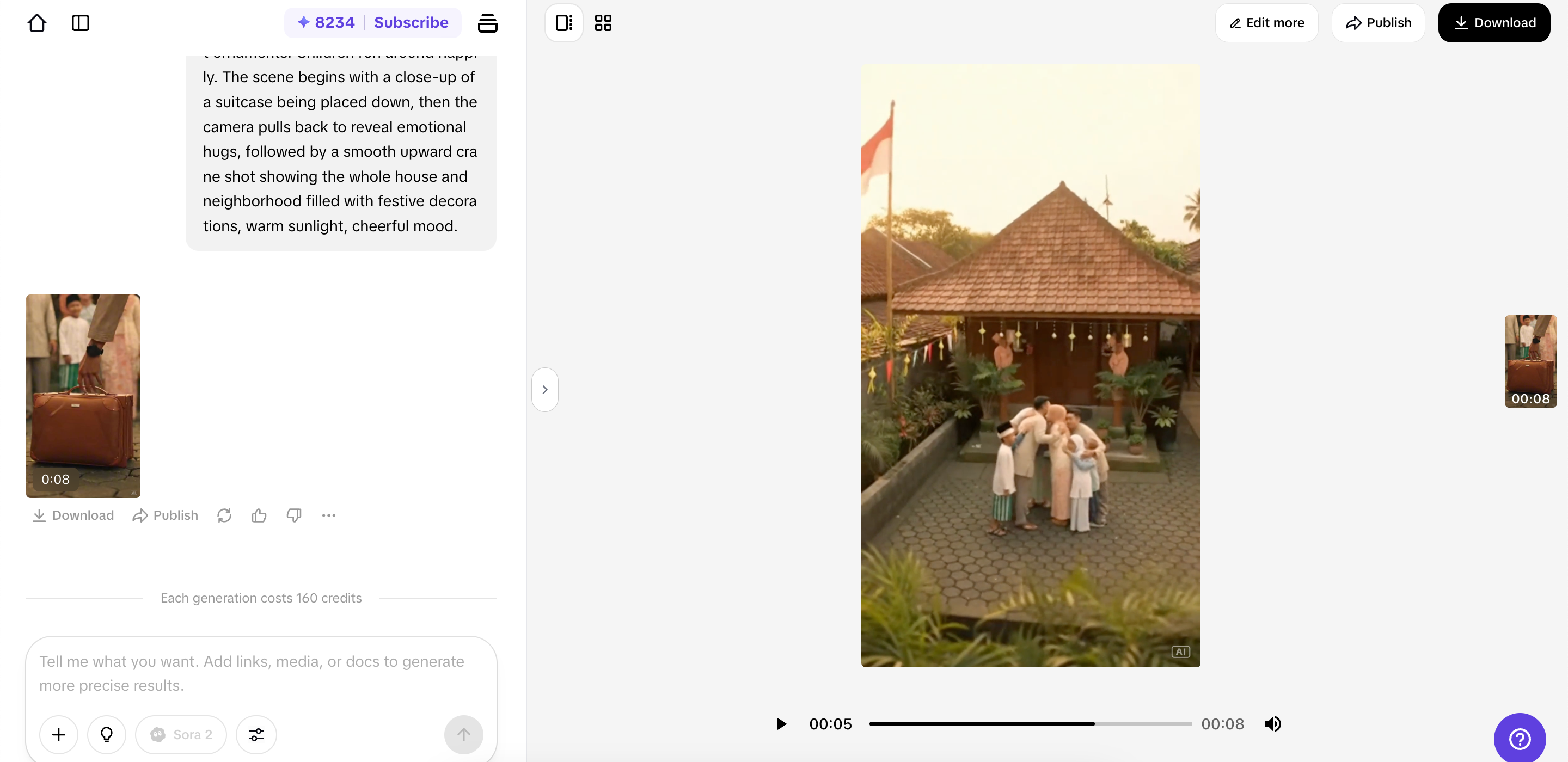Click the plus icon to add media
The width and height of the screenshot is (1568, 762).
coord(58,735)
